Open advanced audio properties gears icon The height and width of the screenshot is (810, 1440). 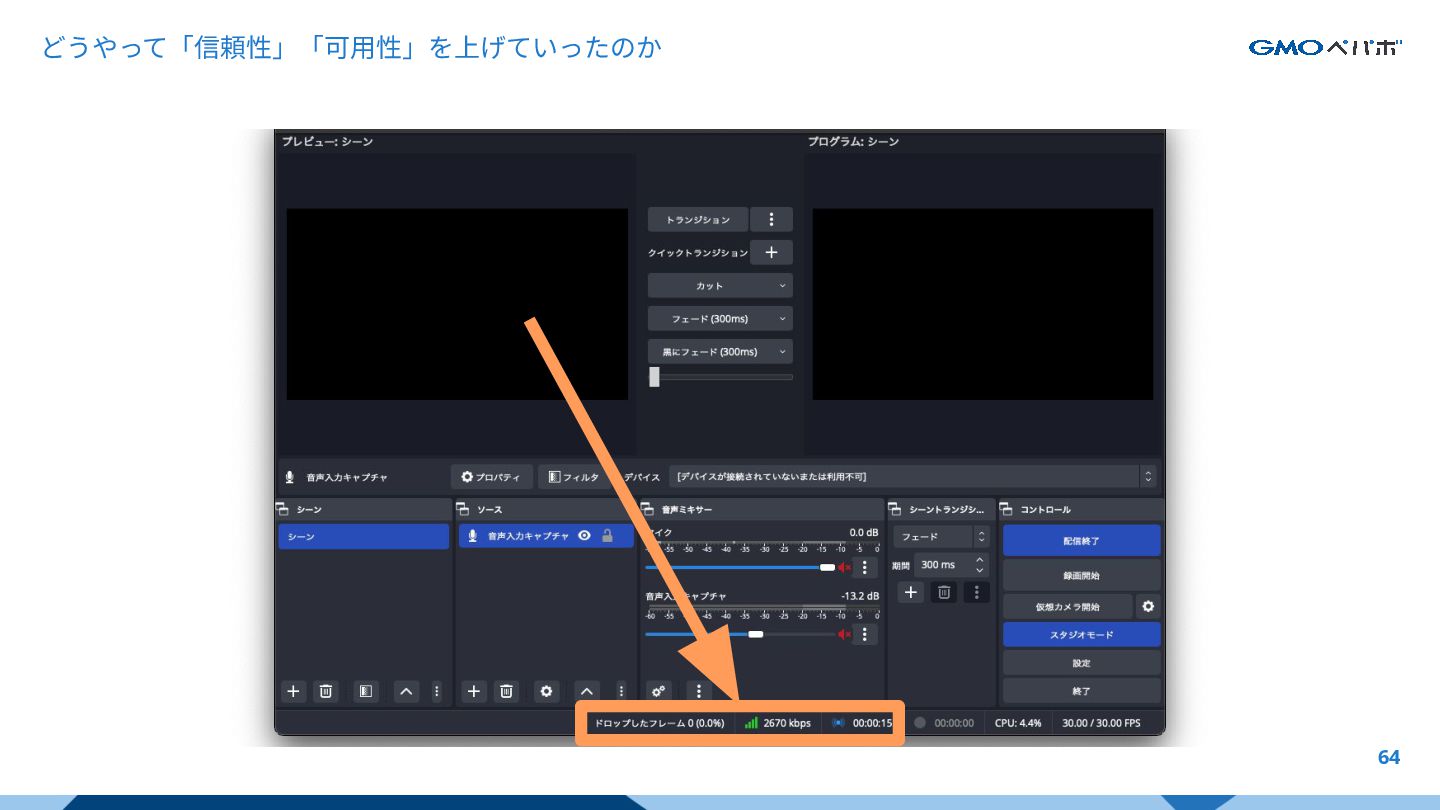tap(658, 691)
